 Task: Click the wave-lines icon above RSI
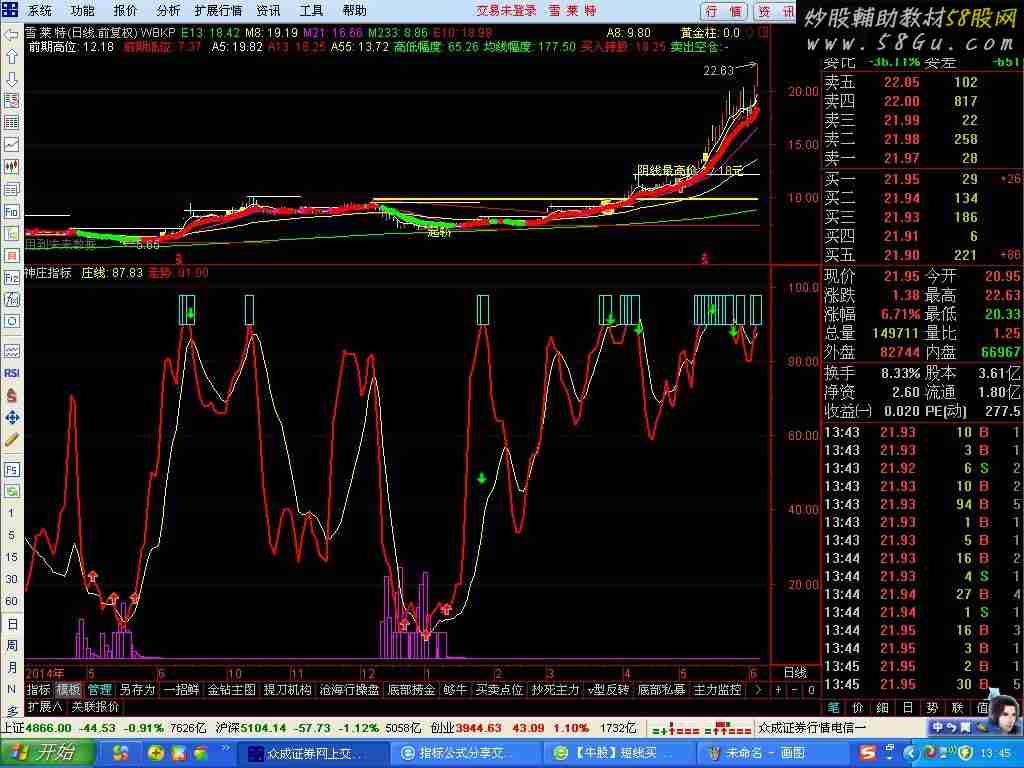tap(11, 351)
